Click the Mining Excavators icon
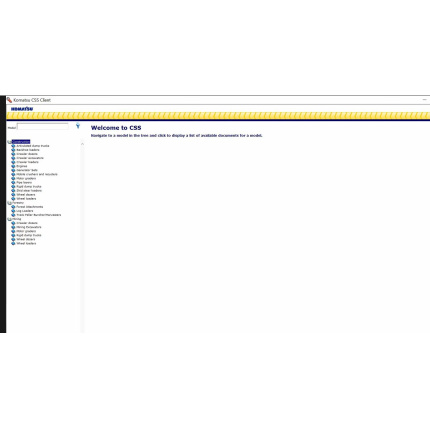This screenshot has height=430, width=430. click(x=13, y=227)
